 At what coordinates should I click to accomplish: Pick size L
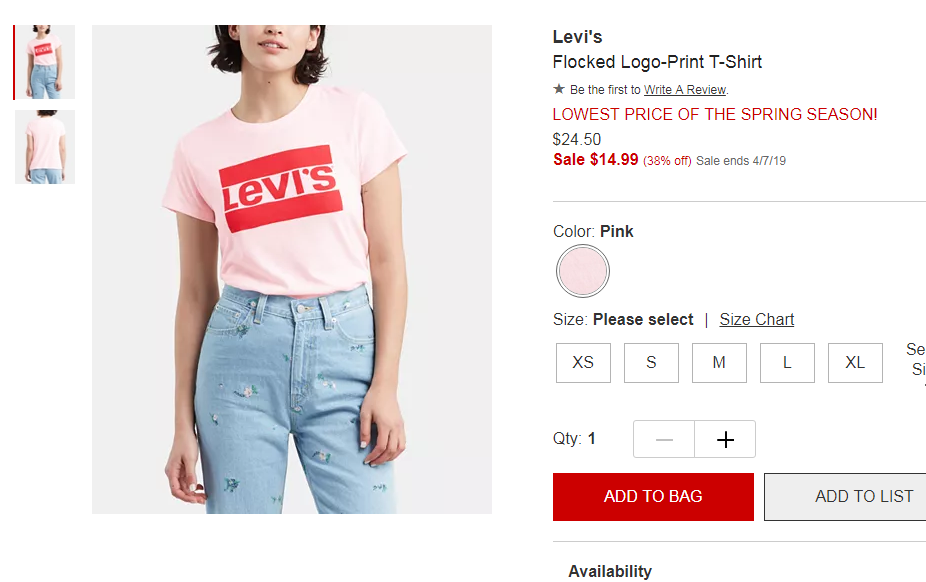tap(787, 362)
